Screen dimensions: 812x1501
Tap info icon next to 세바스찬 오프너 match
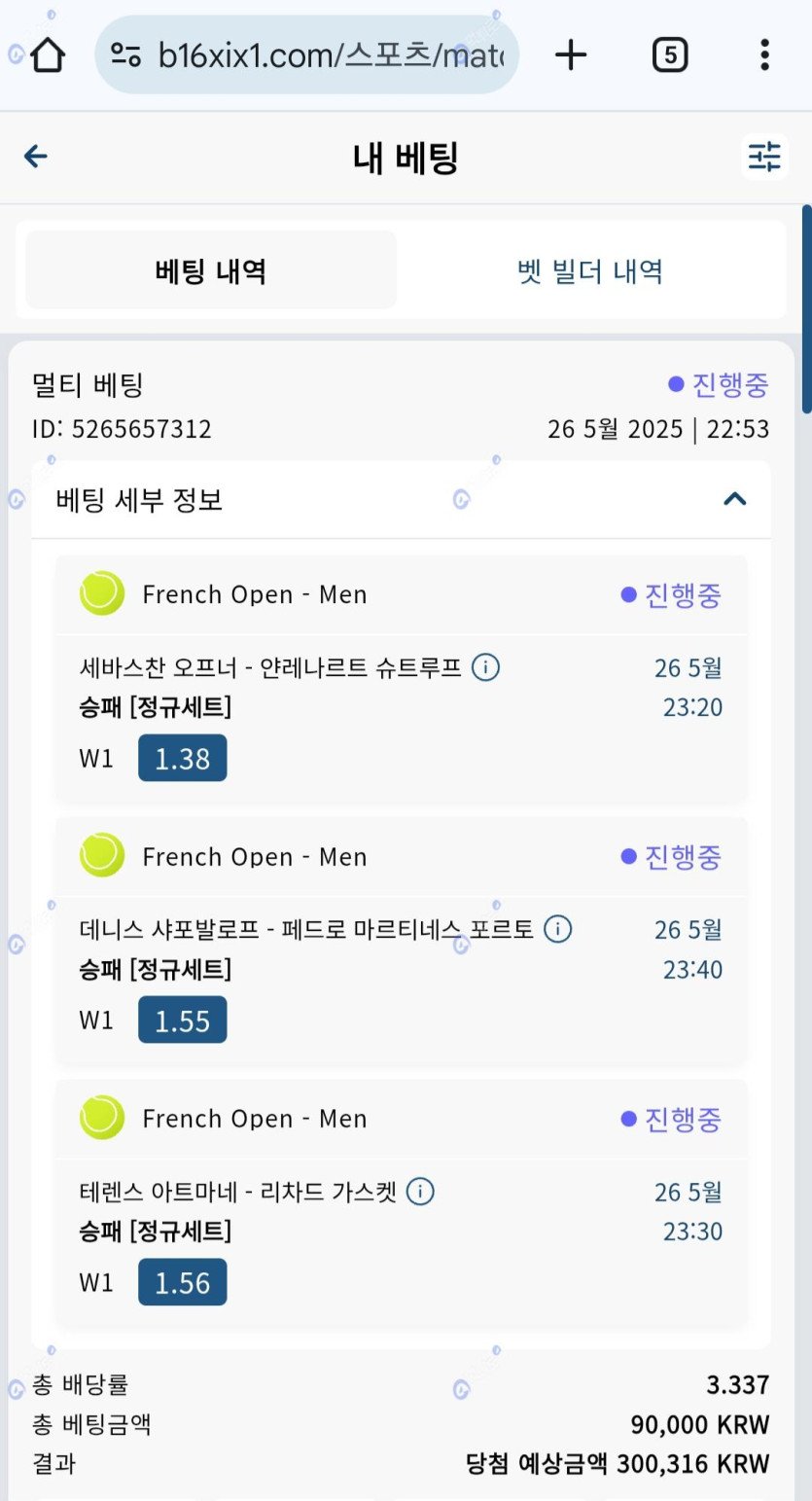[485, 668]
